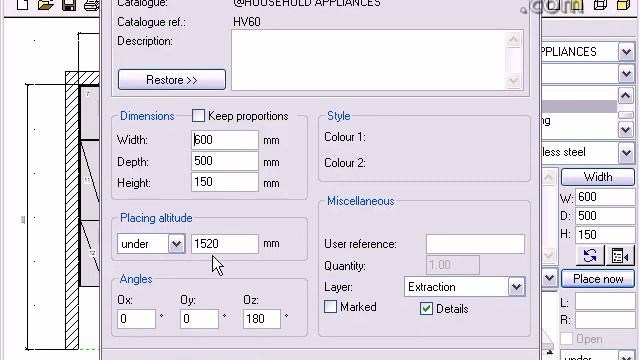Click the Ox angle field
The width and height of the screenshot is (640, 360).
click(x=136, y=319)
